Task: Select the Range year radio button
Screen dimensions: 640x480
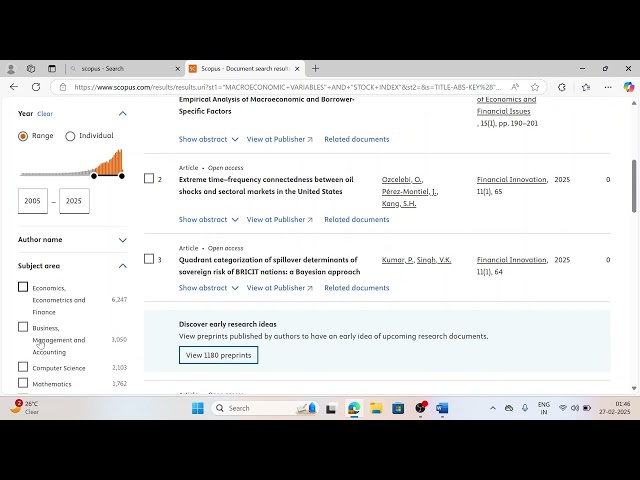Action: tap(23, 136)
